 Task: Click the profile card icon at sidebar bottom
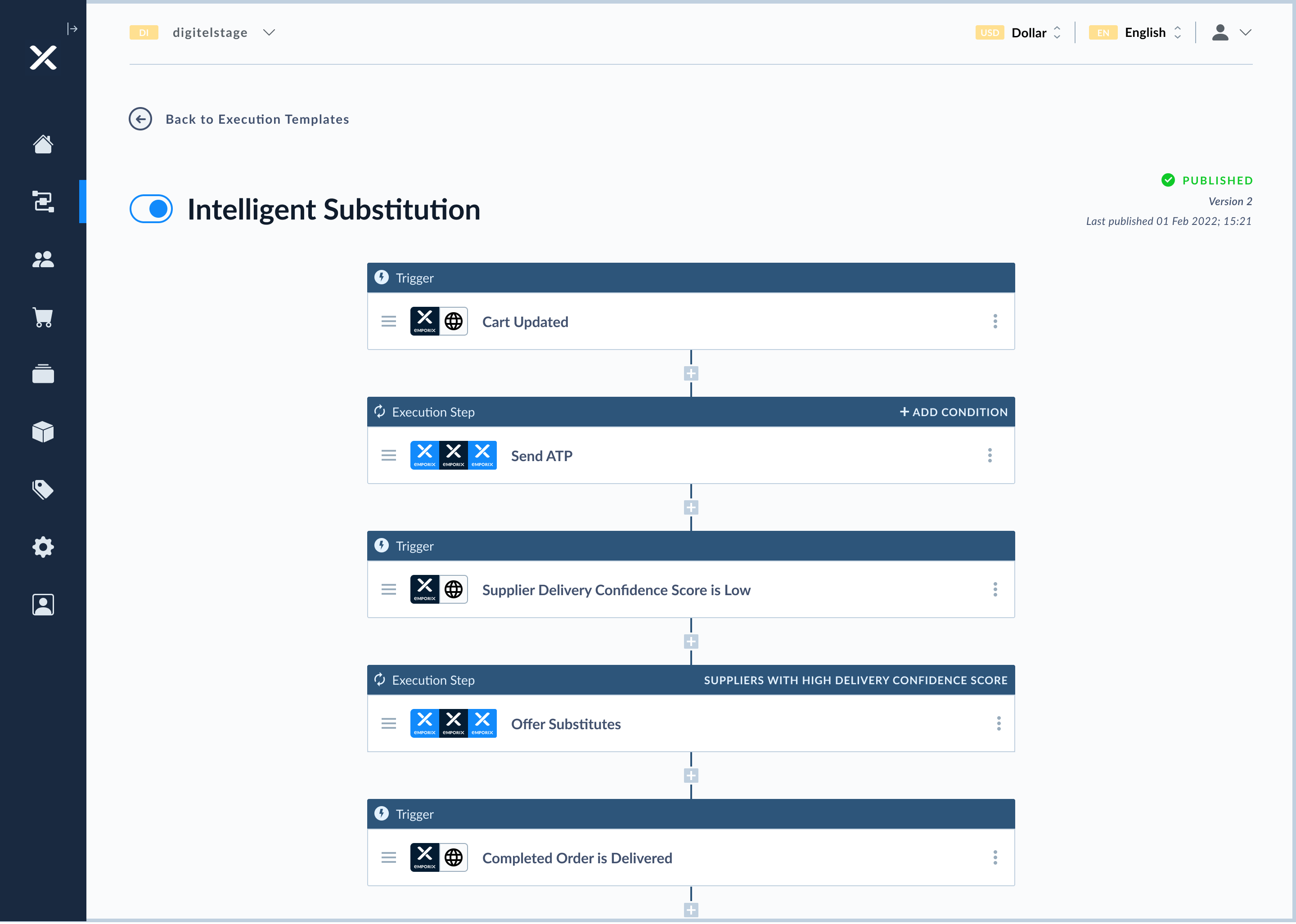(43, 605)
